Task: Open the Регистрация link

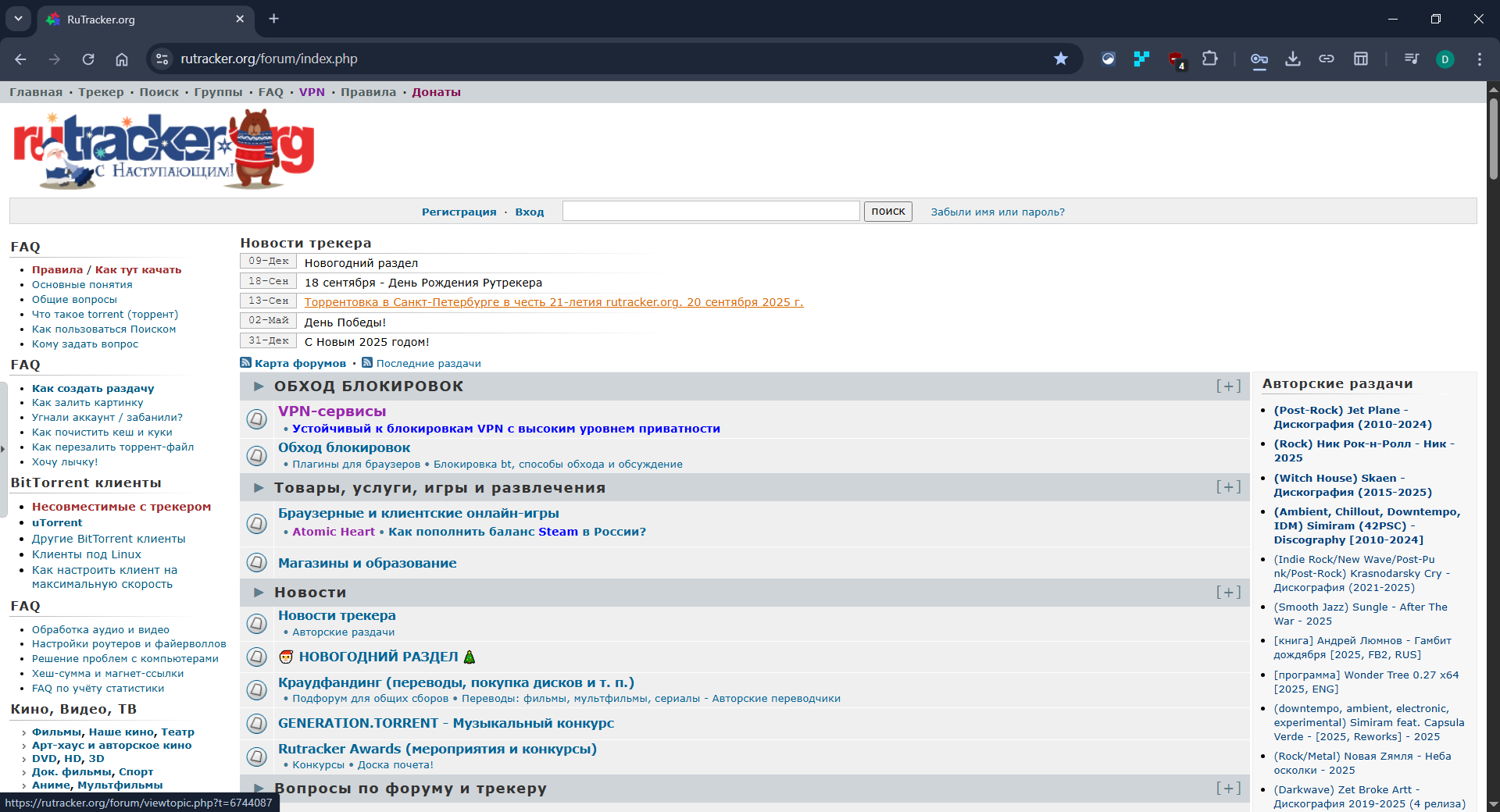Action: [x=459, y=212]
